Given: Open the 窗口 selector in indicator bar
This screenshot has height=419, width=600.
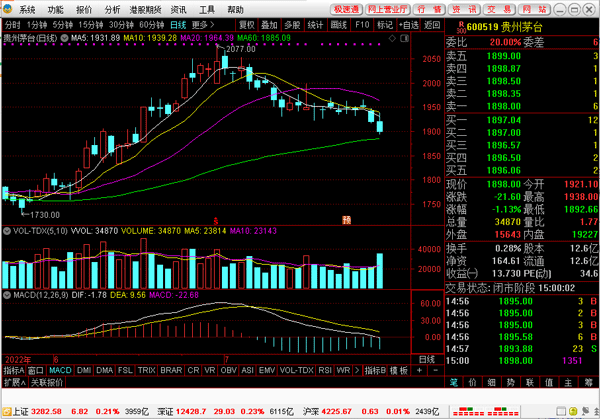Looking at the screenshot, I should coord(36,370).
